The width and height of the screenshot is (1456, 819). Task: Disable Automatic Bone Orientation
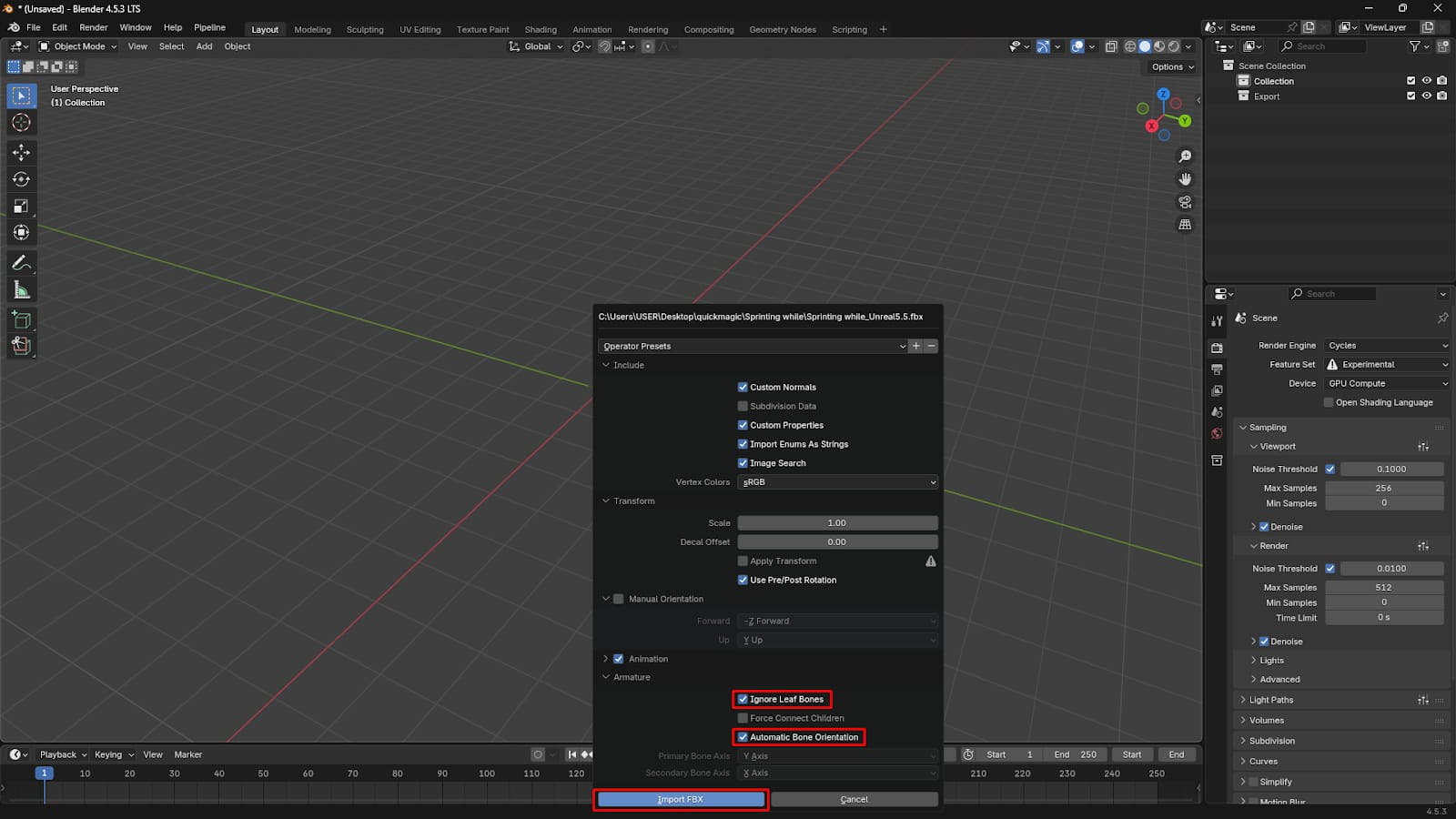click(x=743, y=737)
